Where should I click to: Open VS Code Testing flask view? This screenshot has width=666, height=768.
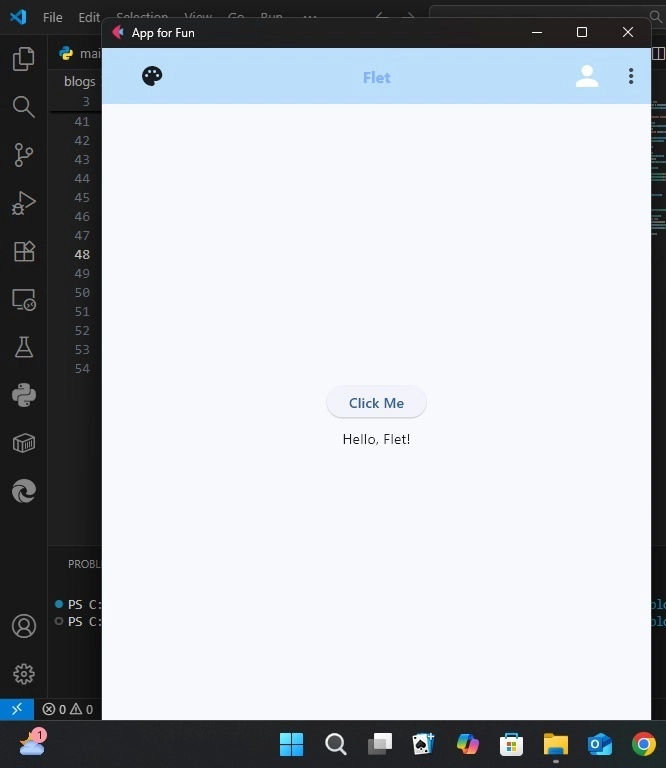24,347
